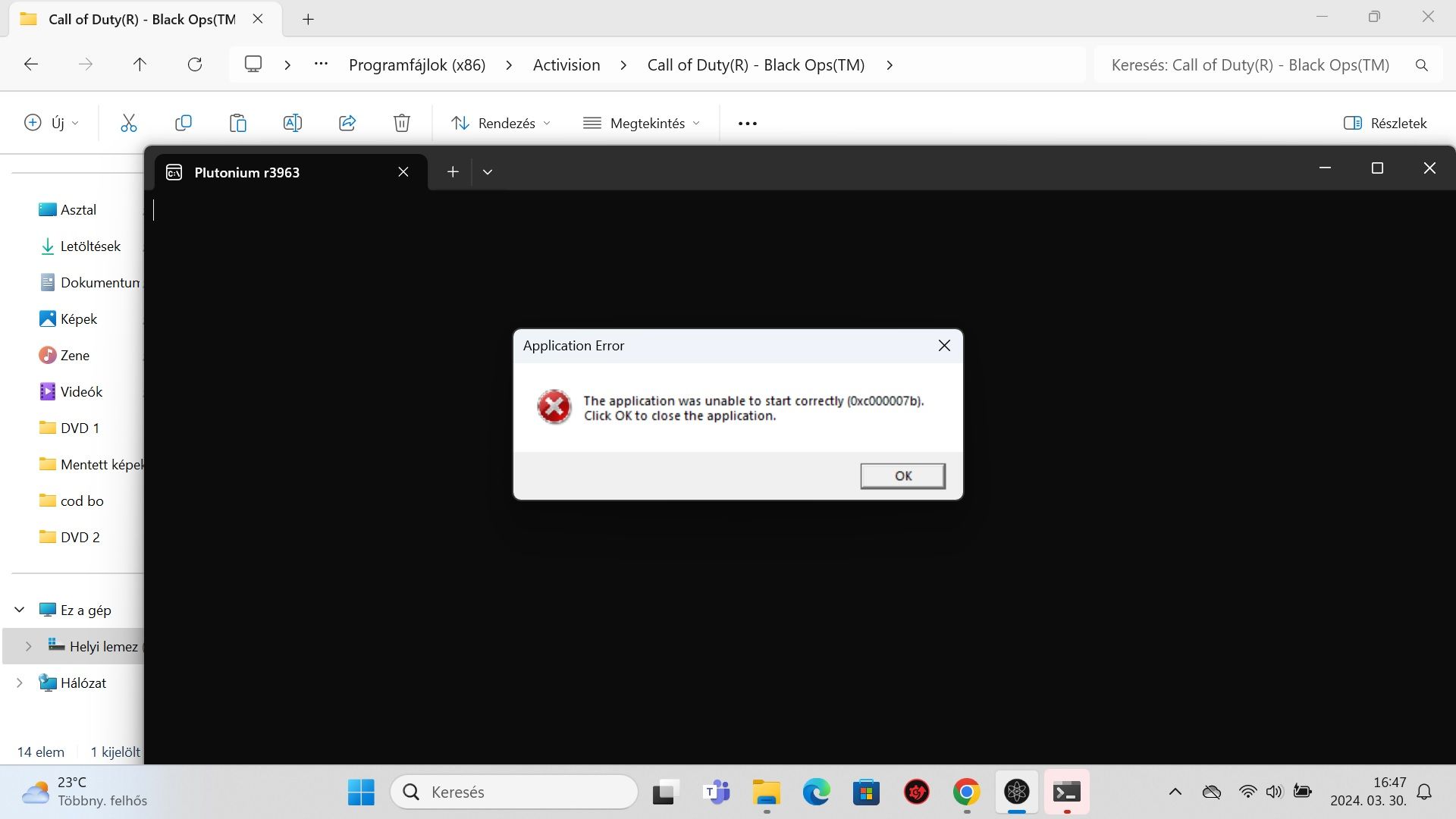Screen dimensions: 1456x819
Task: Click the PC monitor icon in address bar
Action: click(x=253, y=64)
